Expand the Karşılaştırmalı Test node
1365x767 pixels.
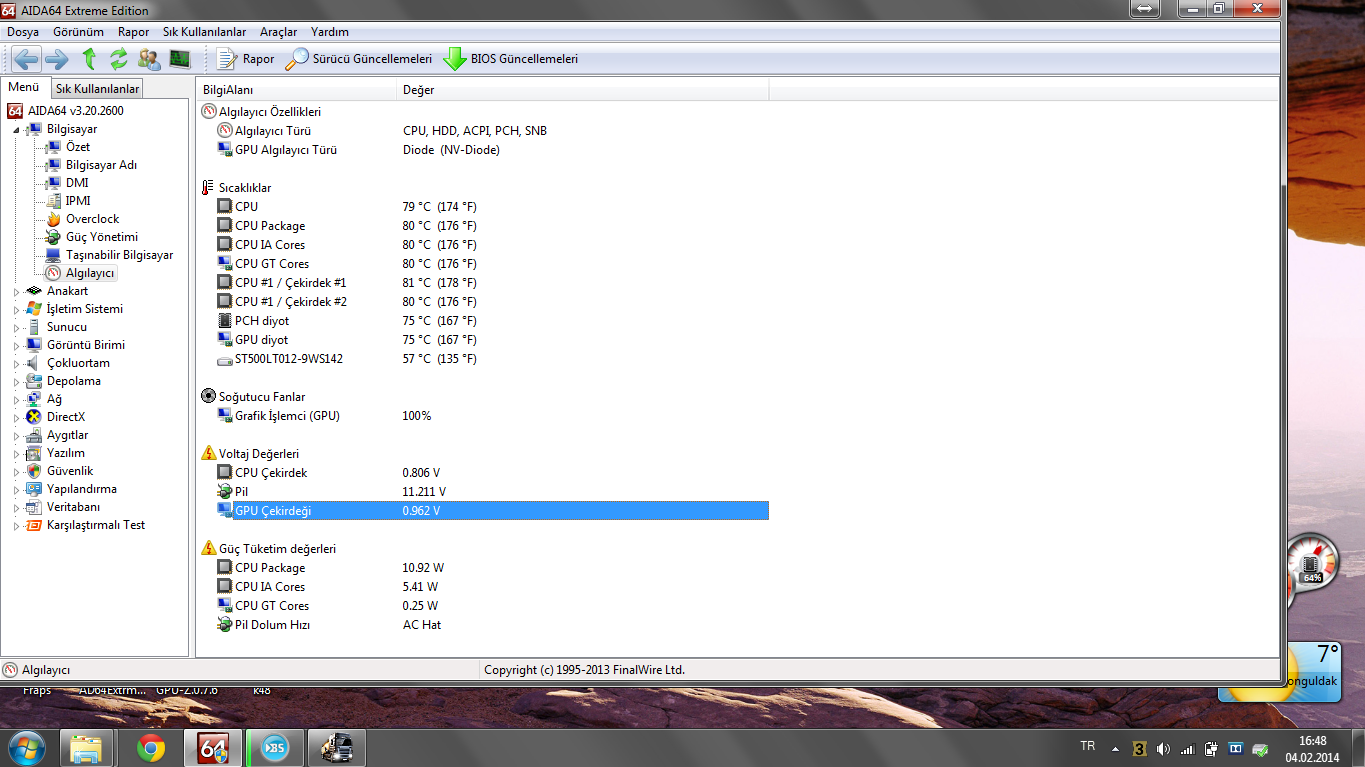click(x=17, y=526)
